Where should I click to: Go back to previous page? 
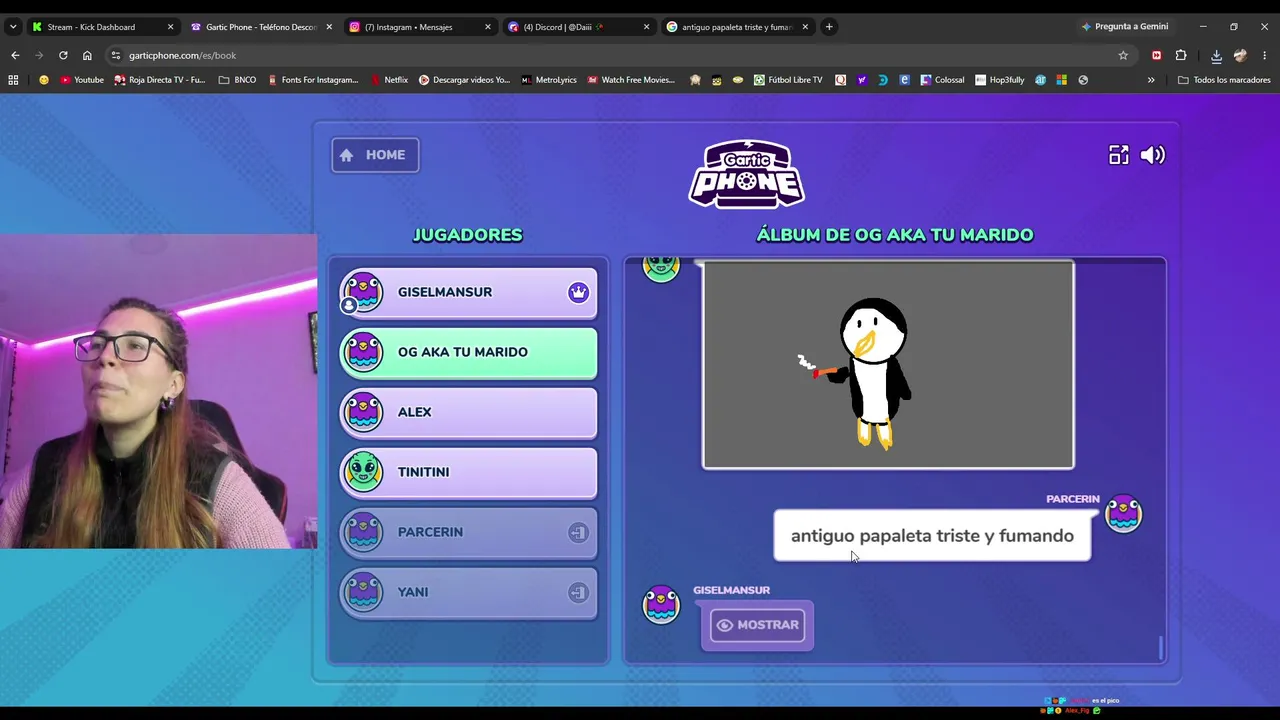coord(15,55)
